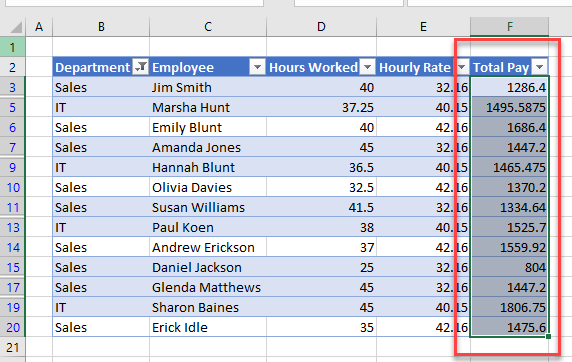The height and width of the screenshot is (362, 572).
Task: Click cell with Emily Blunt
Action: [208, 127]
